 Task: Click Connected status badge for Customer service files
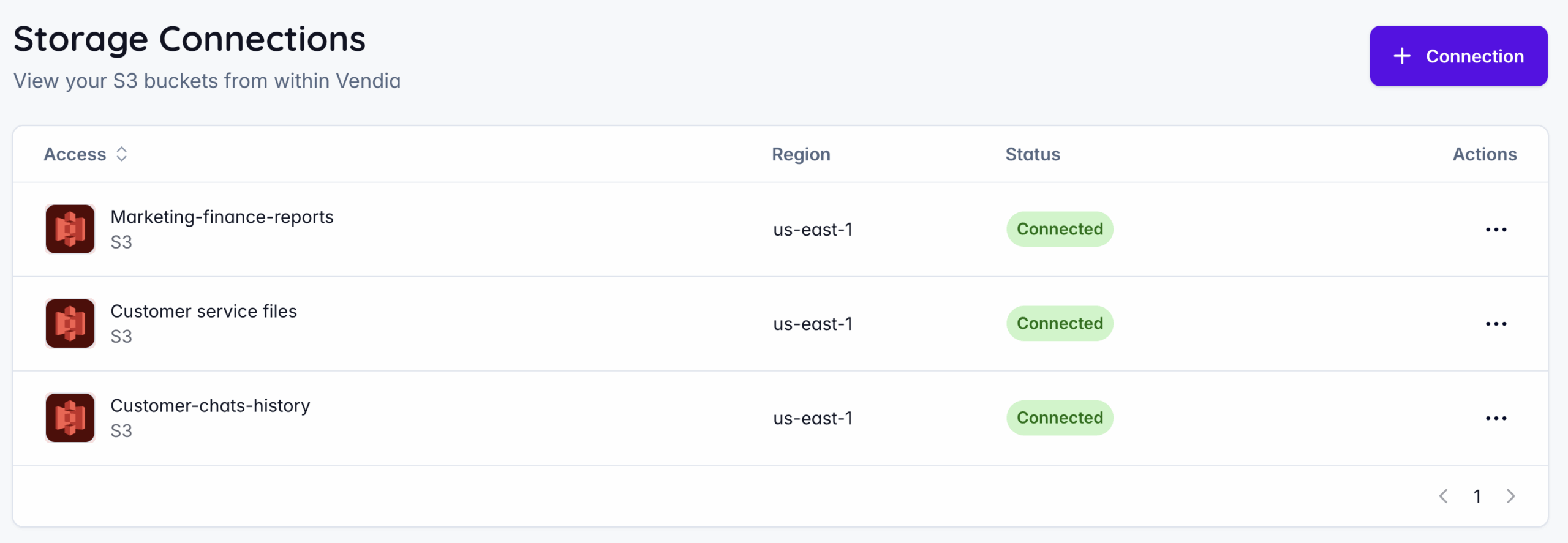point(1060,323)
